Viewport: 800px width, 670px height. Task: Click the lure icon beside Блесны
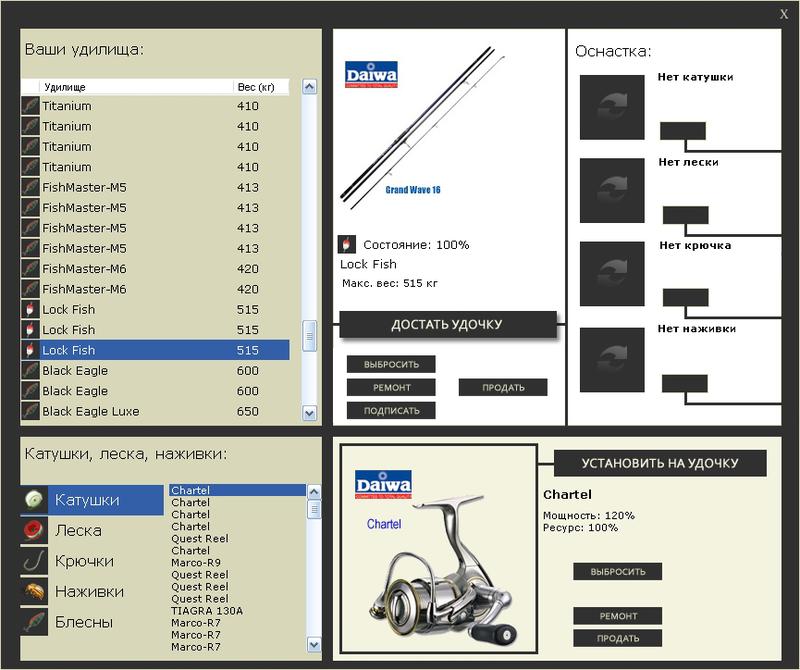[34, 622]
